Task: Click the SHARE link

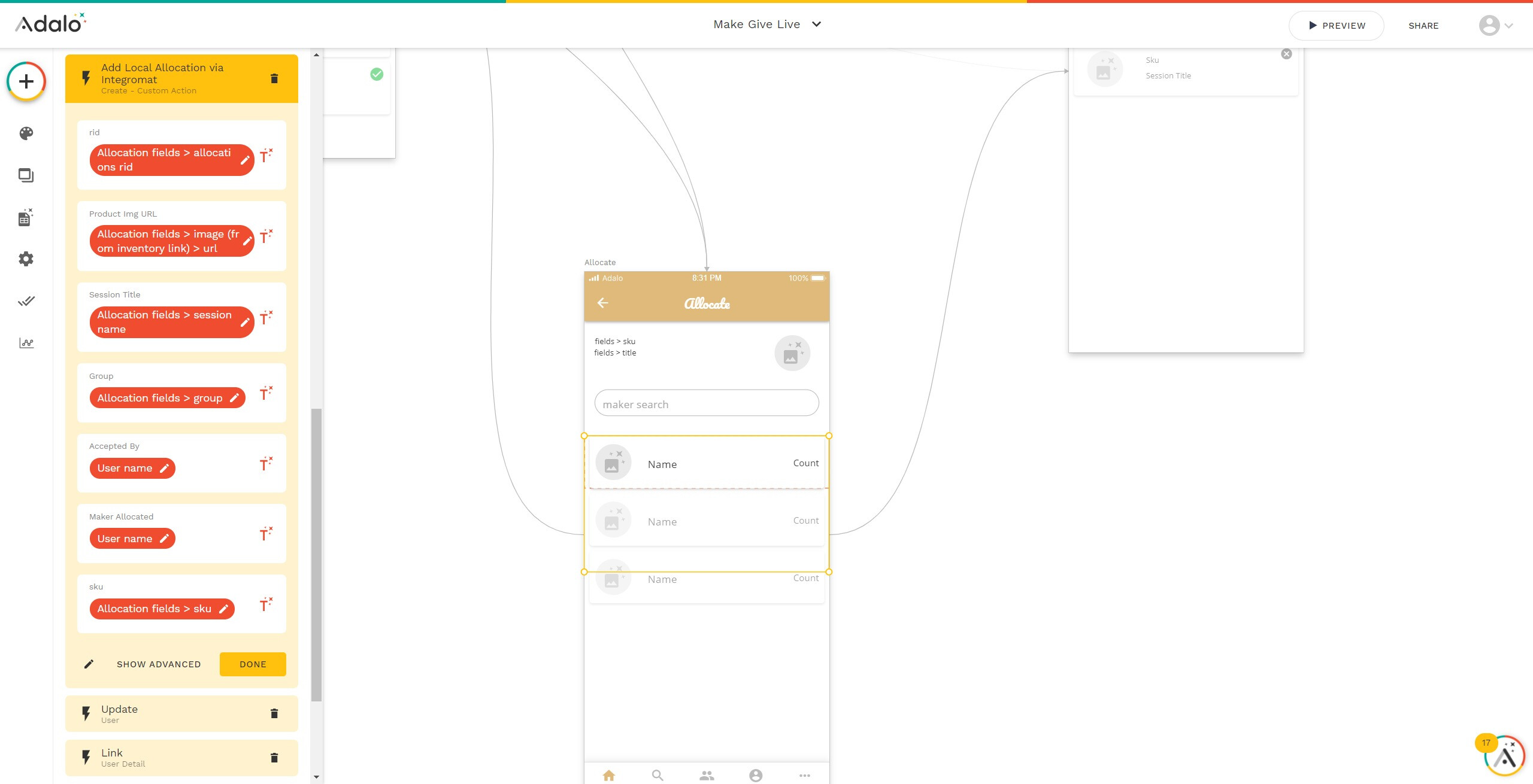Action: 1423,26
